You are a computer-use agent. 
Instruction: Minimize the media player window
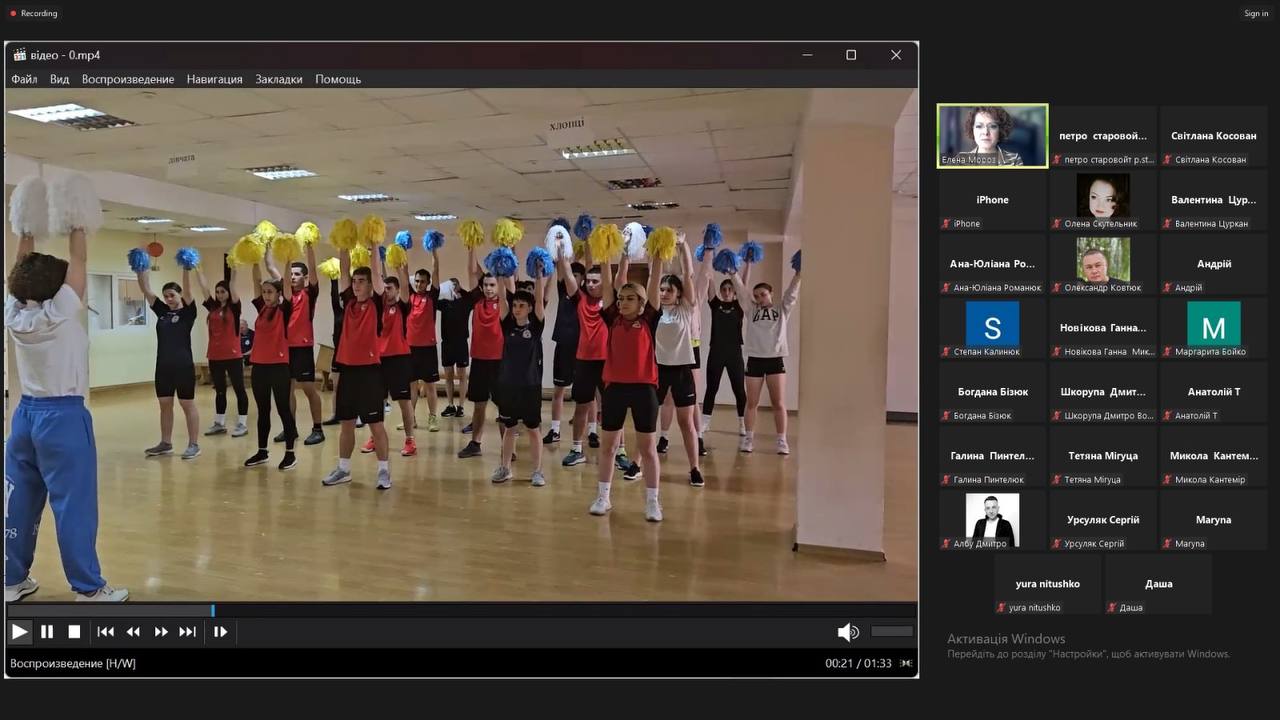tap(807, 55)
